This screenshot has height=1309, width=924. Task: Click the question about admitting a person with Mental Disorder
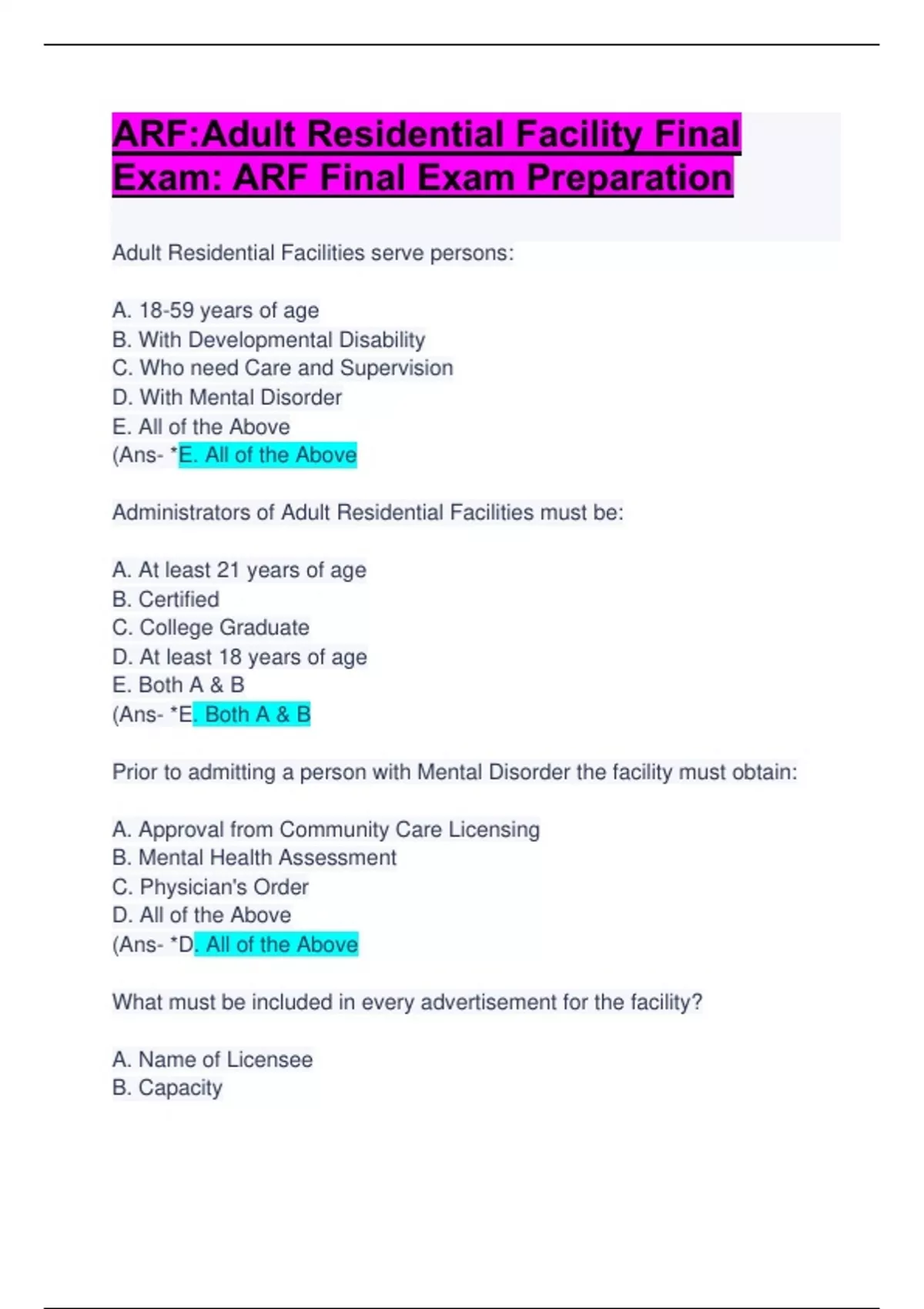[x=454, y=772]
